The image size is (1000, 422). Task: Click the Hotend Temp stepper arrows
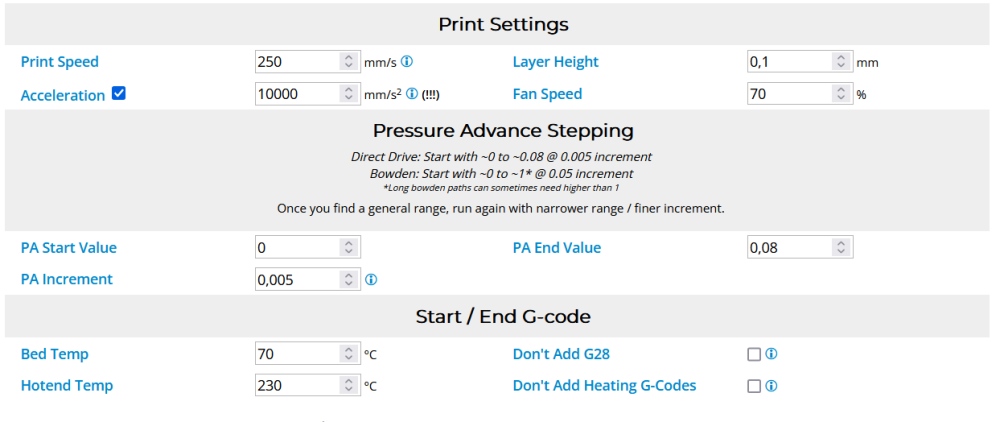pyautogui.click(x=348, y=386)
